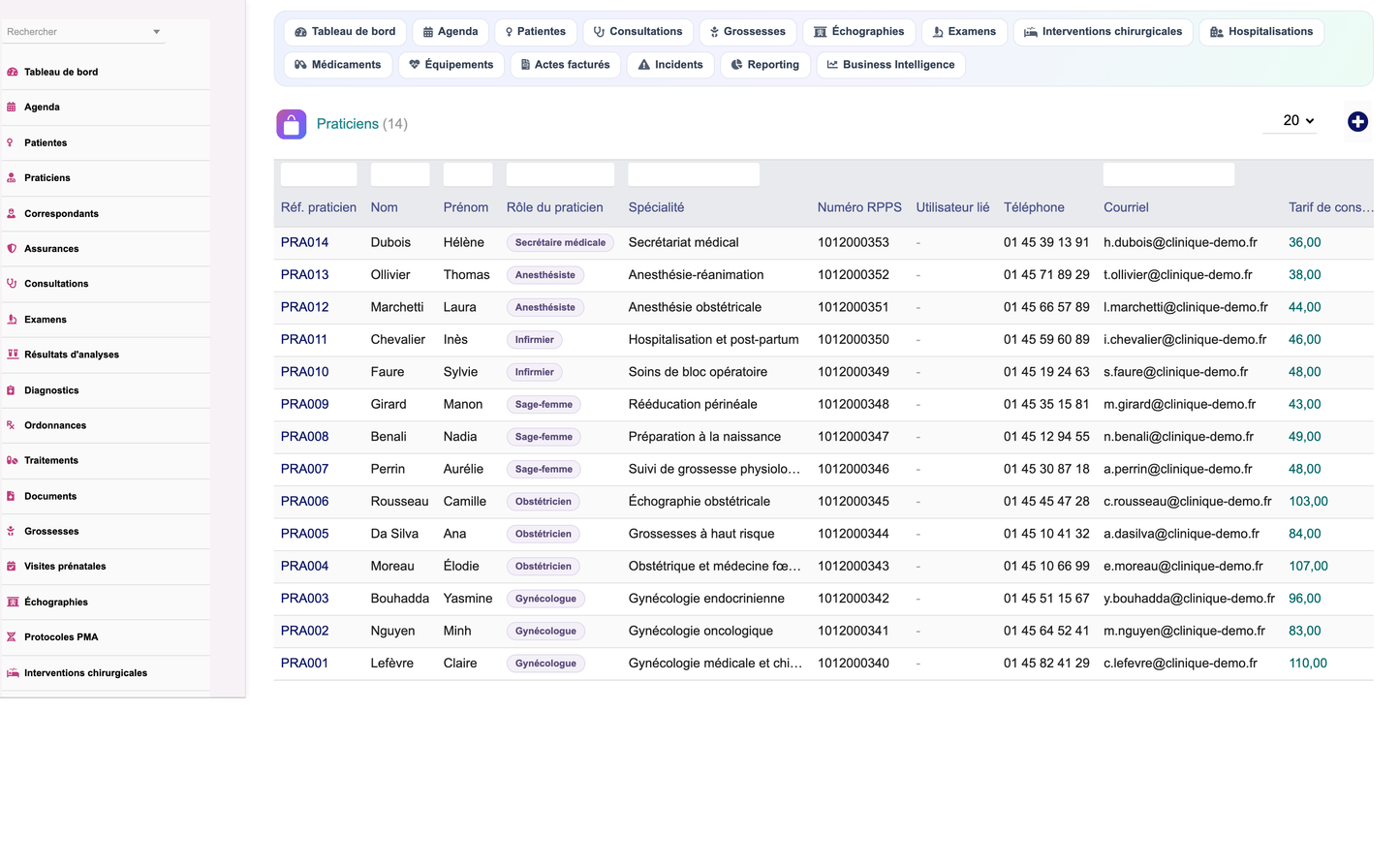Open practitioner record PRA003
1400x866 pixels.
point(304,599)
